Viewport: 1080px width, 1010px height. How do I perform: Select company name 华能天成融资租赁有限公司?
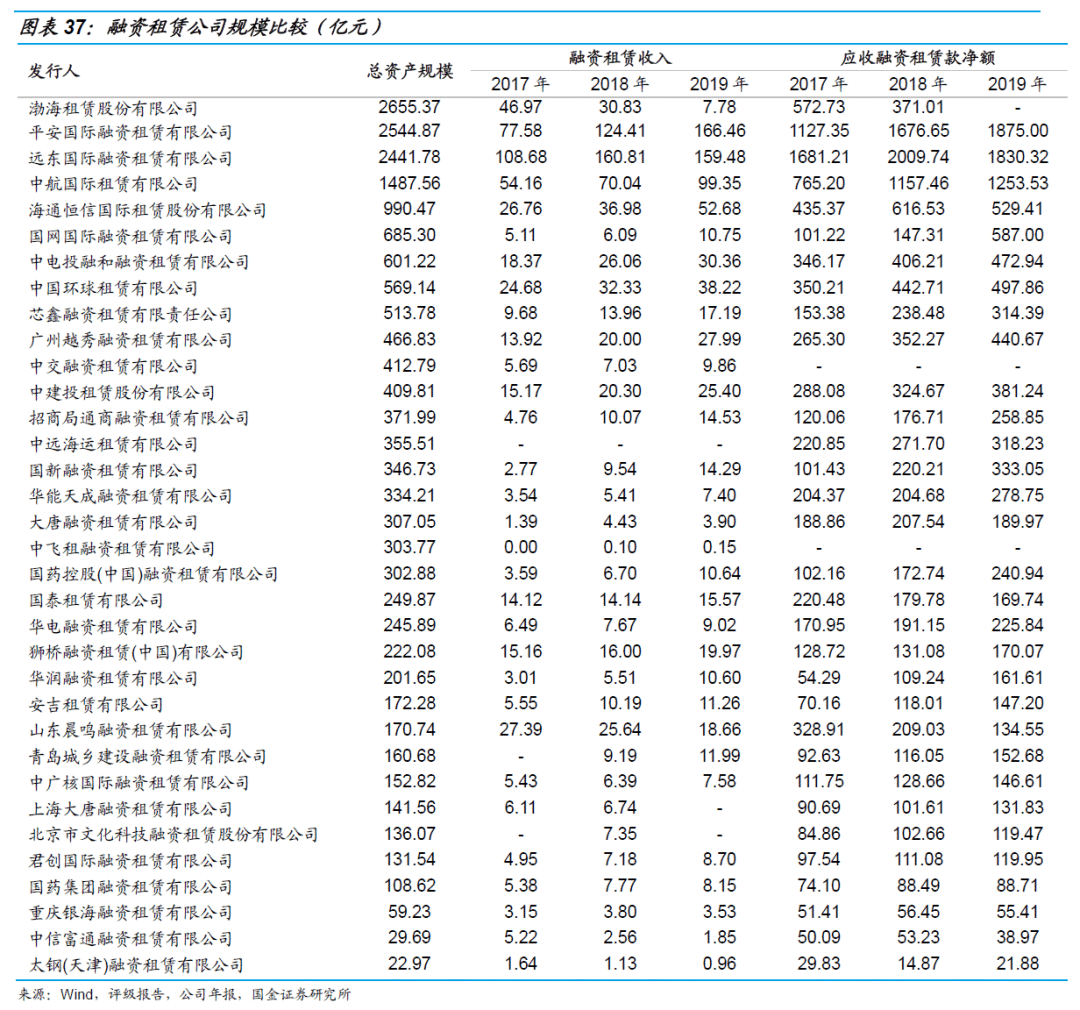[x=130, y=496]
